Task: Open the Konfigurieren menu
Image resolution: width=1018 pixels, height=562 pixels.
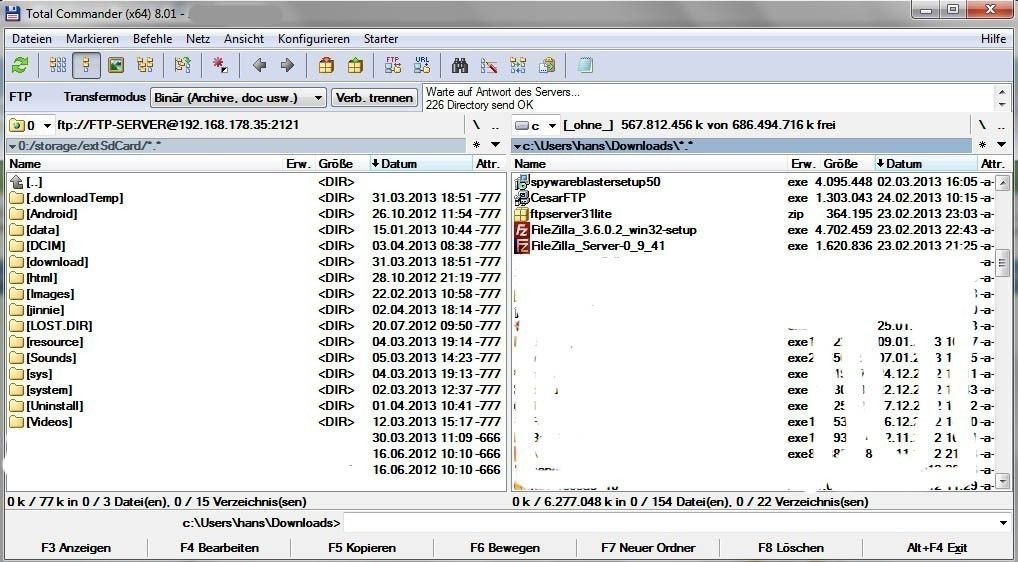Action: pos(314,39)
